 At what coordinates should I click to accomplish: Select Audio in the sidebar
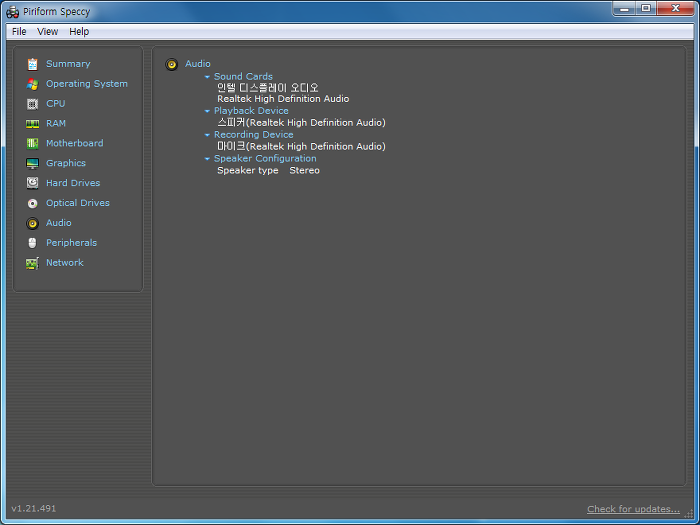(x=58, y=223)
